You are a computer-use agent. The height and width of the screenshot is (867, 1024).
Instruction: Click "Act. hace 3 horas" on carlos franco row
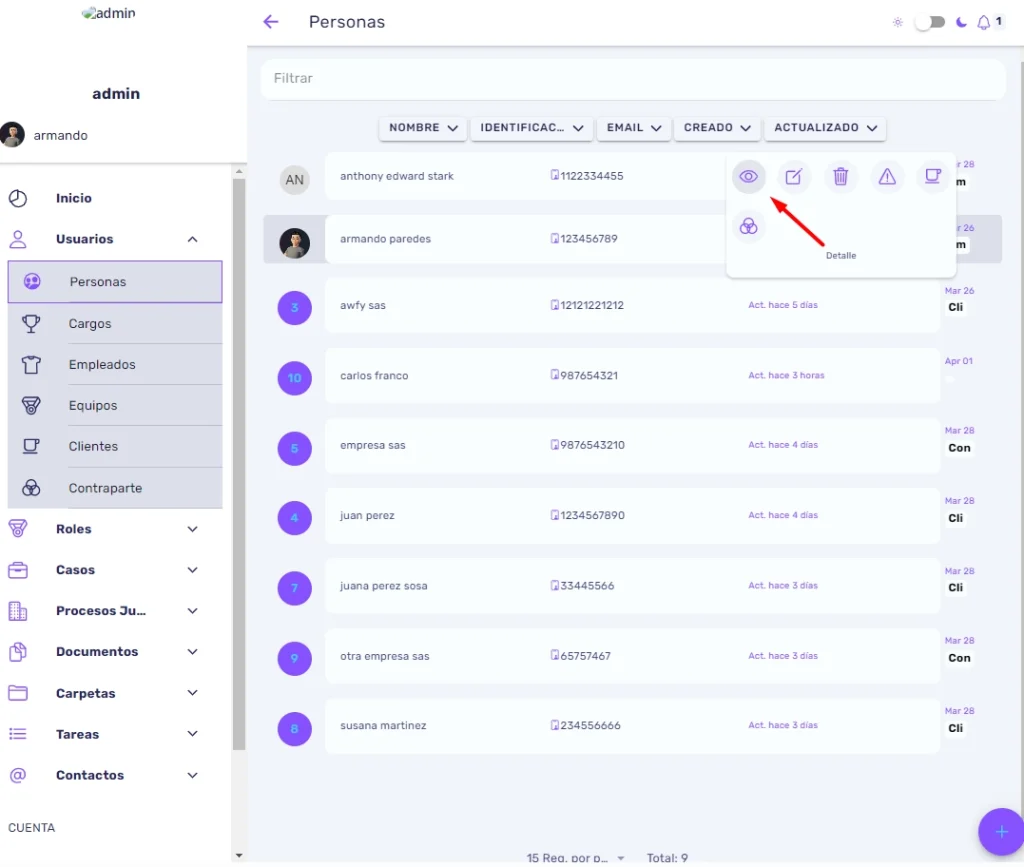[x=786, y=375]
